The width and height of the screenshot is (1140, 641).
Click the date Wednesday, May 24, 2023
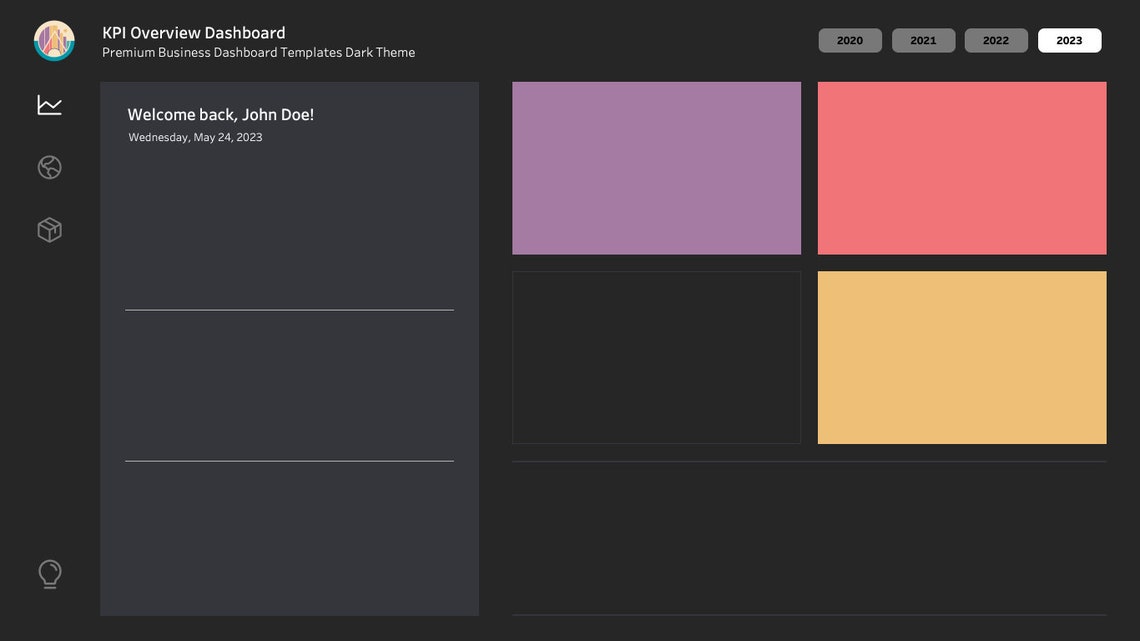(195, 136)
